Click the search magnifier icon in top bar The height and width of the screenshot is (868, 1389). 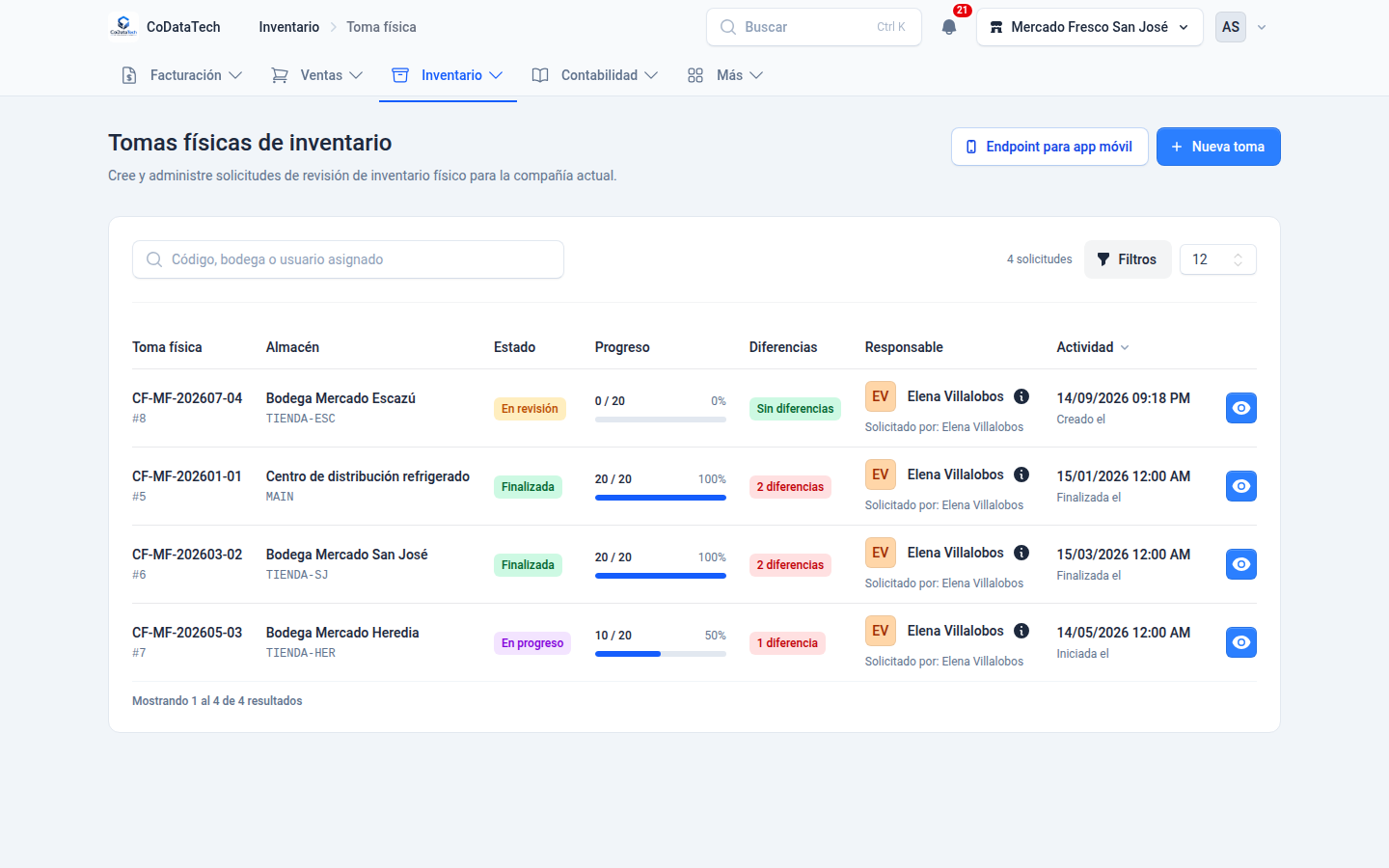[728, 27]
